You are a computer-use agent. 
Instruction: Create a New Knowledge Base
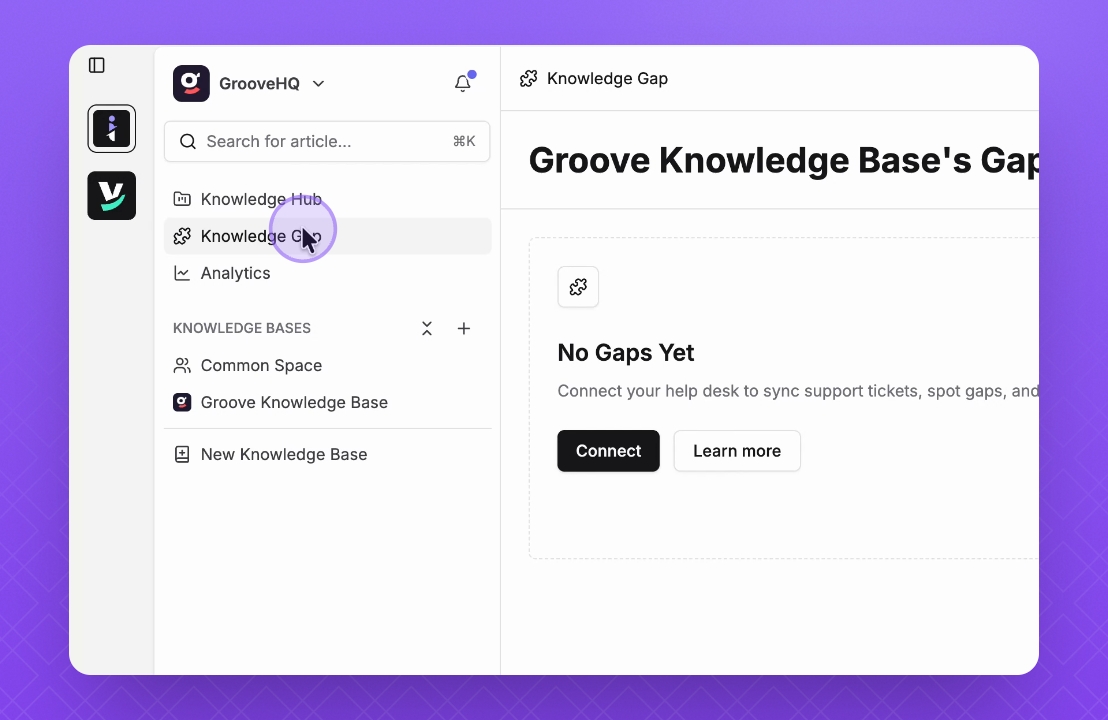point(327,454)
